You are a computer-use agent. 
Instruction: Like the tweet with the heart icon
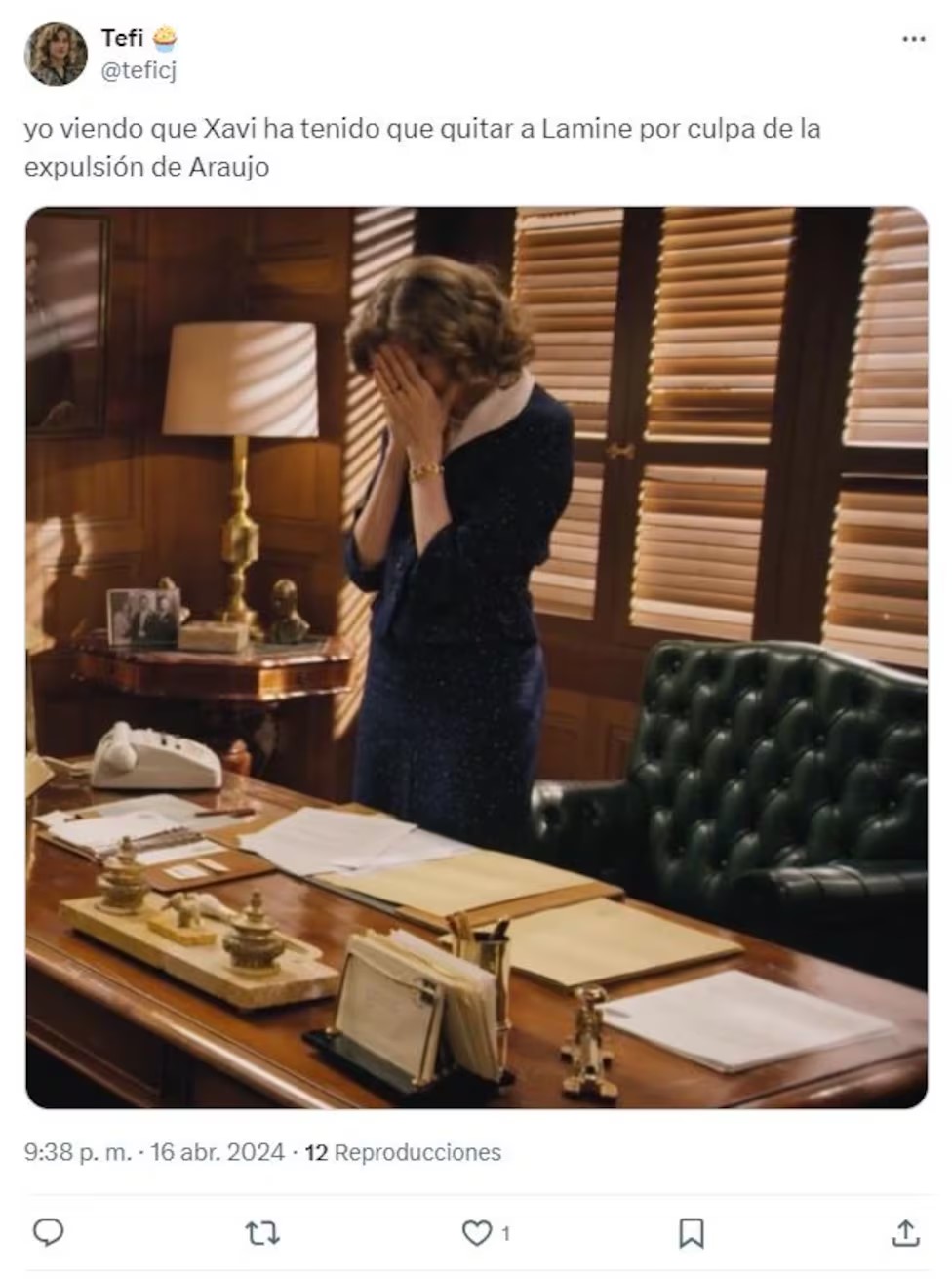(x=476, y=1233)
